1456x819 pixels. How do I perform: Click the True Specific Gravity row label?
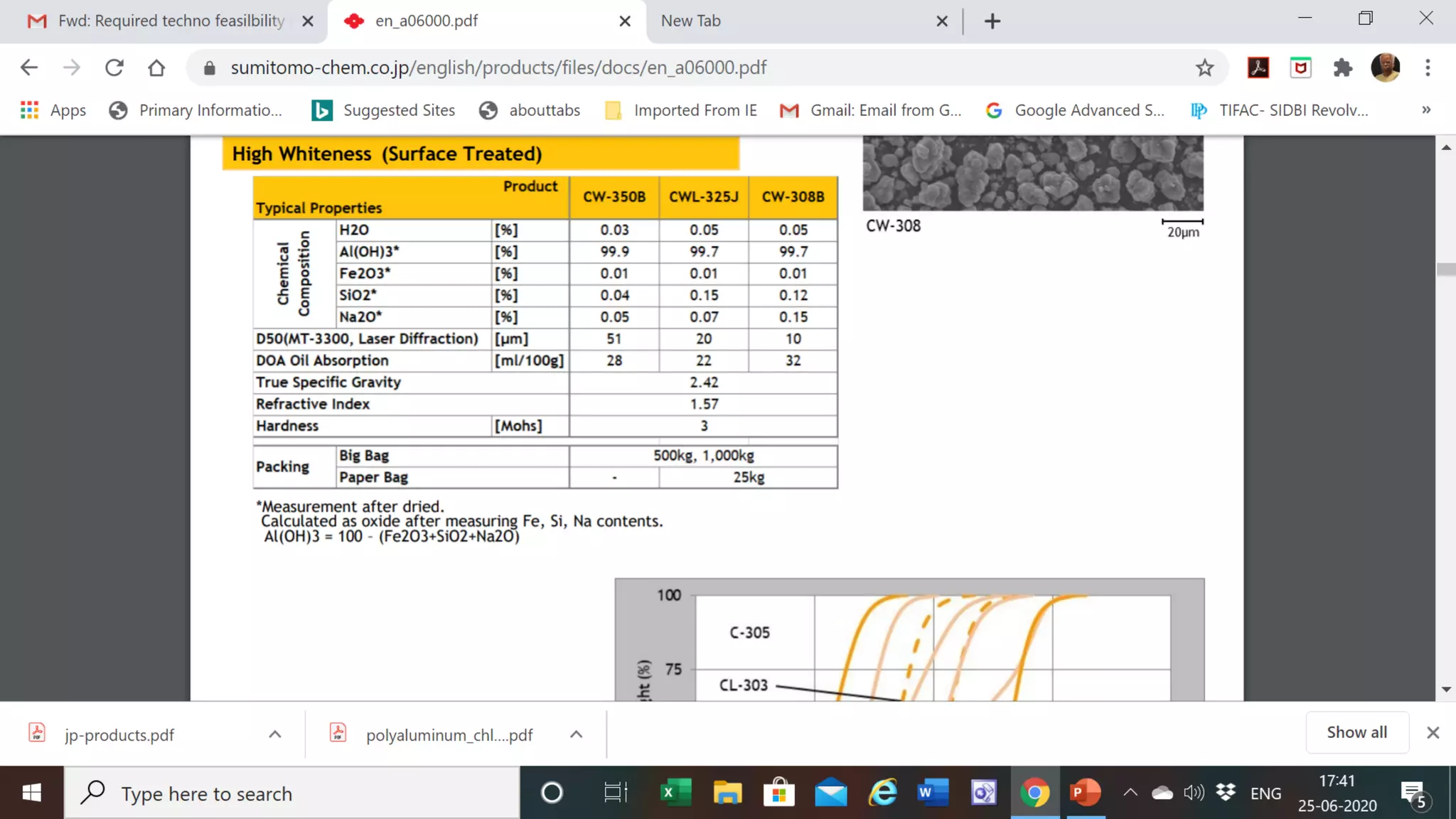click(x=328, y=382)
